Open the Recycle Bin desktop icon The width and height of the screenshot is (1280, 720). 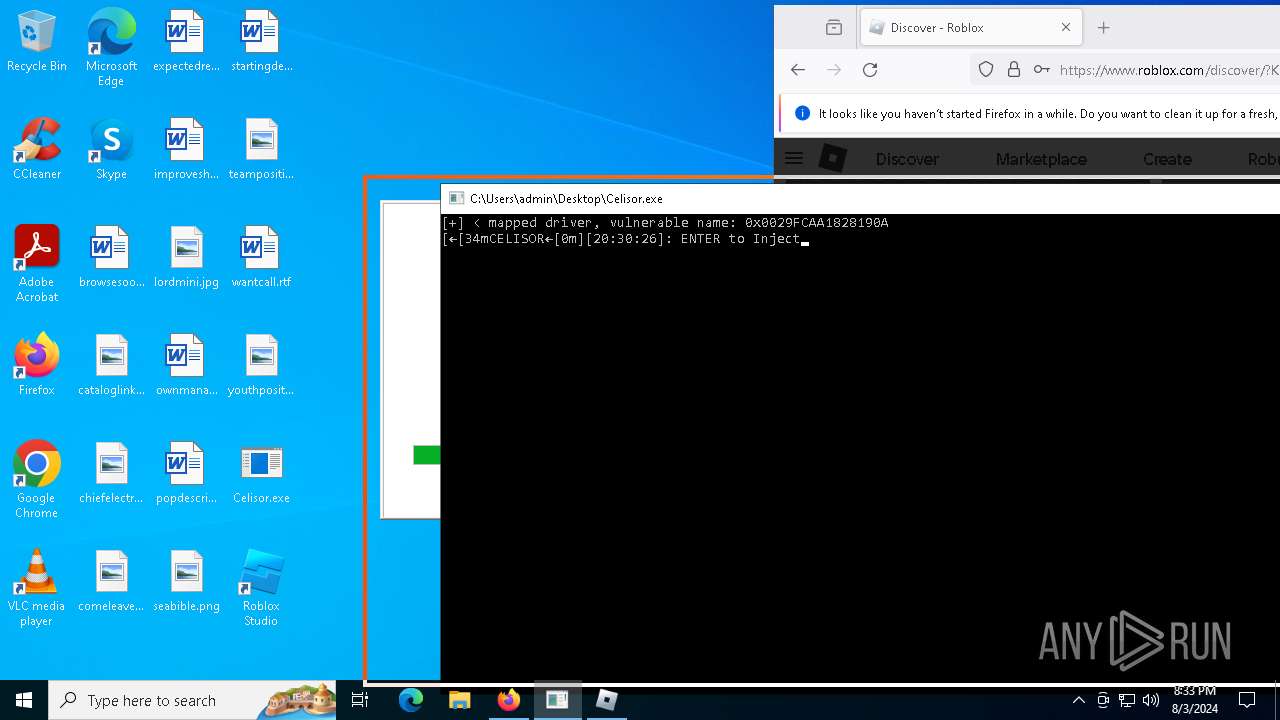click(x=37, y=42)
